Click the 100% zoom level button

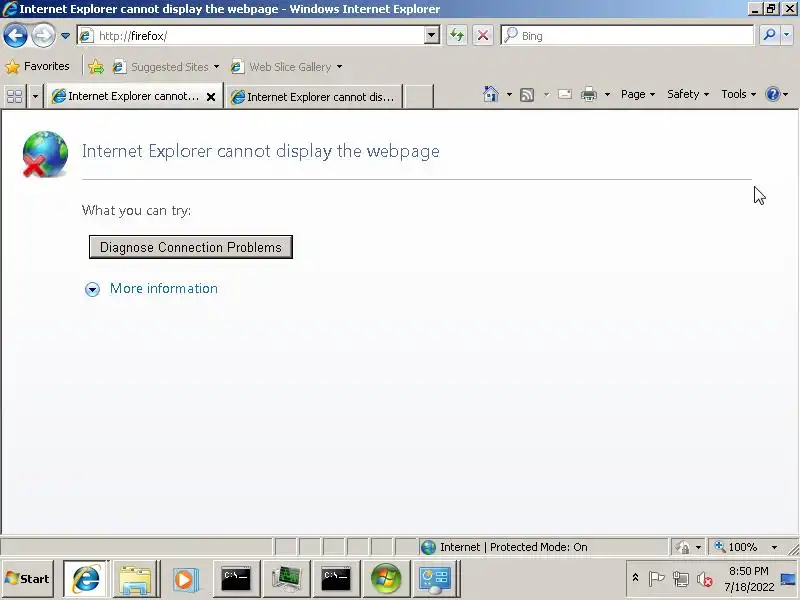pos(736,547)
